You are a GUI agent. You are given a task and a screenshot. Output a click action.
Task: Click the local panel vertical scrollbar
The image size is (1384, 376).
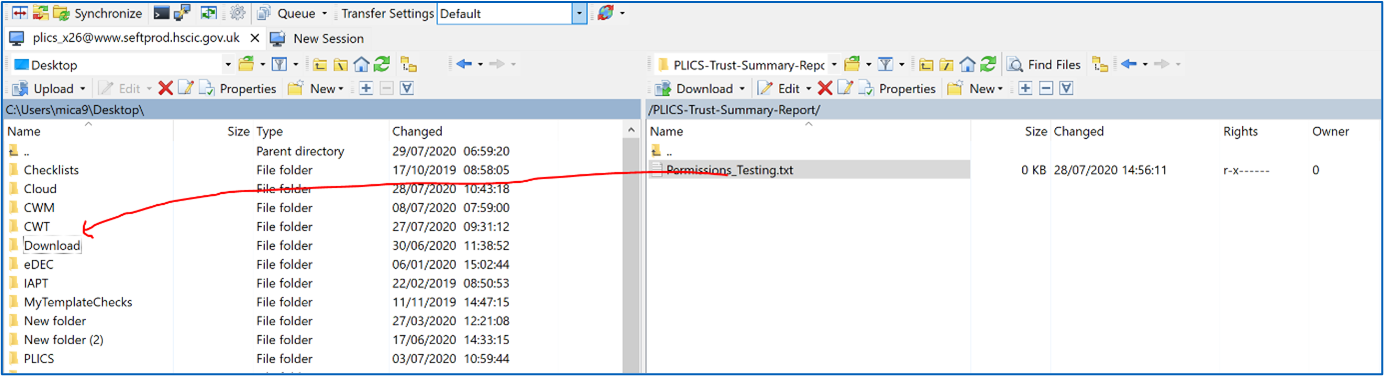pyautogui.click(x=631, y=247)
